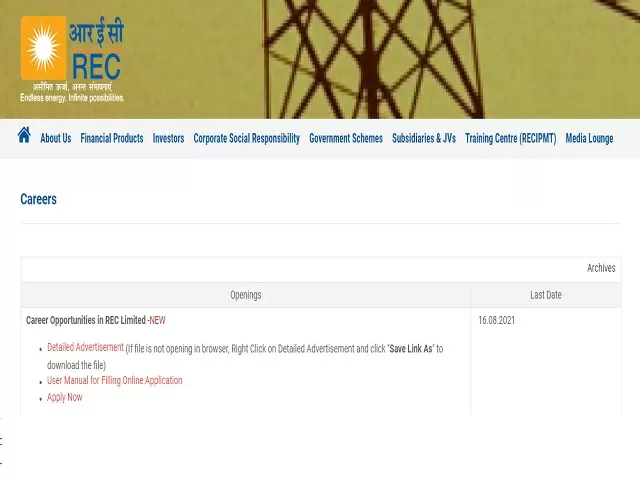The height and width of the screenshot is (480, 640).
Task: Open the Financial Products menu
Action: click(112, 138)
